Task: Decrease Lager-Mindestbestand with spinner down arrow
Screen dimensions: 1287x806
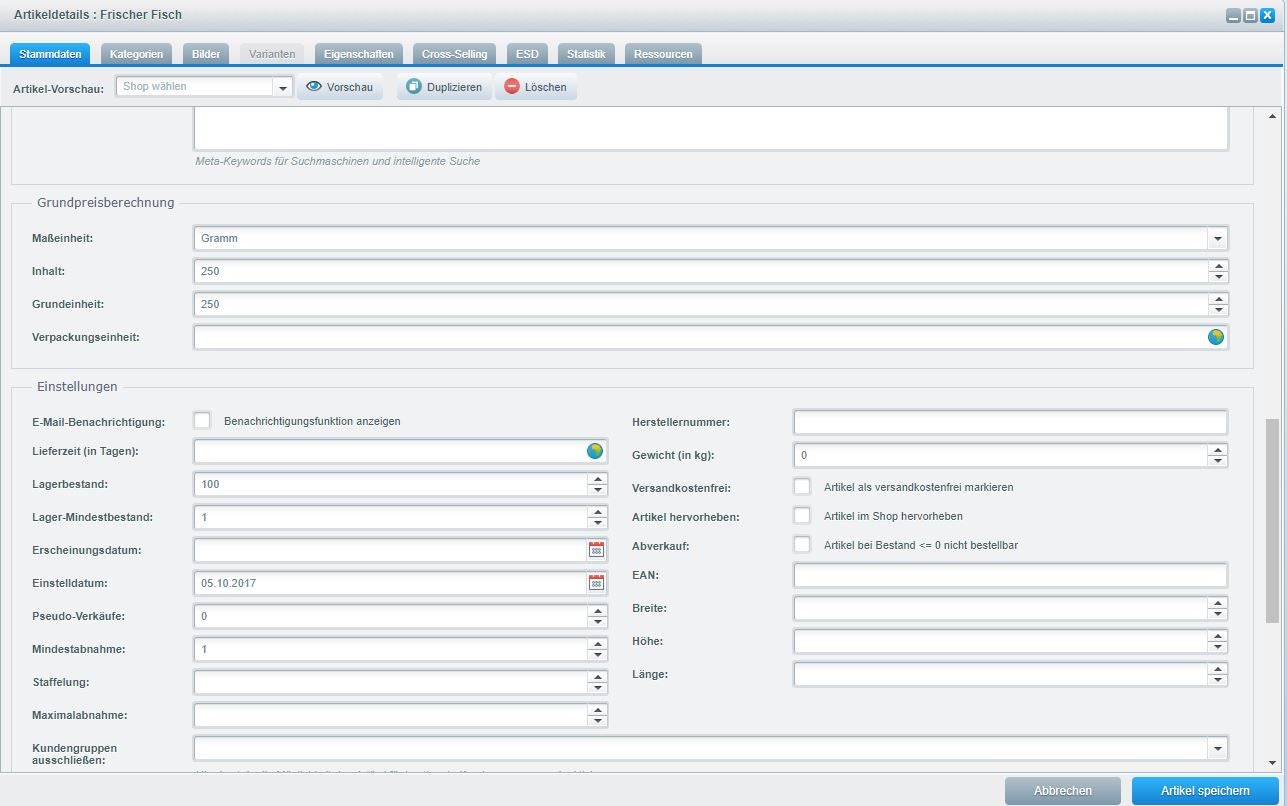Action: coord(597,523)
